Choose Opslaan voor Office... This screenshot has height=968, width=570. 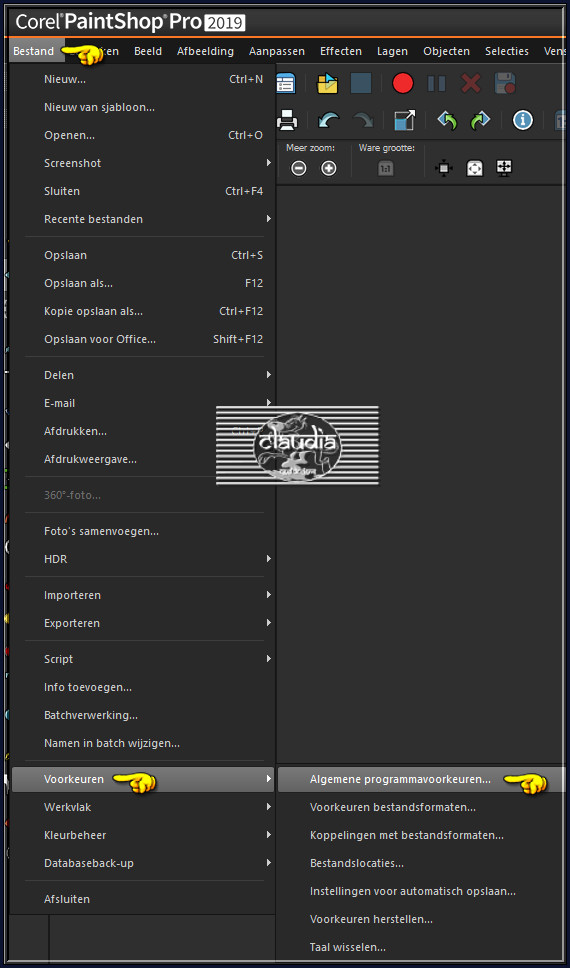[144, 339]
